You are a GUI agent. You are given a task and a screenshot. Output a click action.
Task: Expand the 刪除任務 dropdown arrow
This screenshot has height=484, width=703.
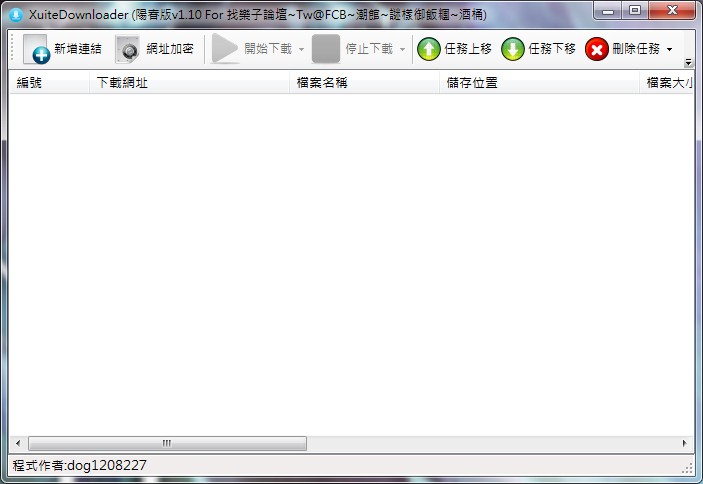[669, 49]
